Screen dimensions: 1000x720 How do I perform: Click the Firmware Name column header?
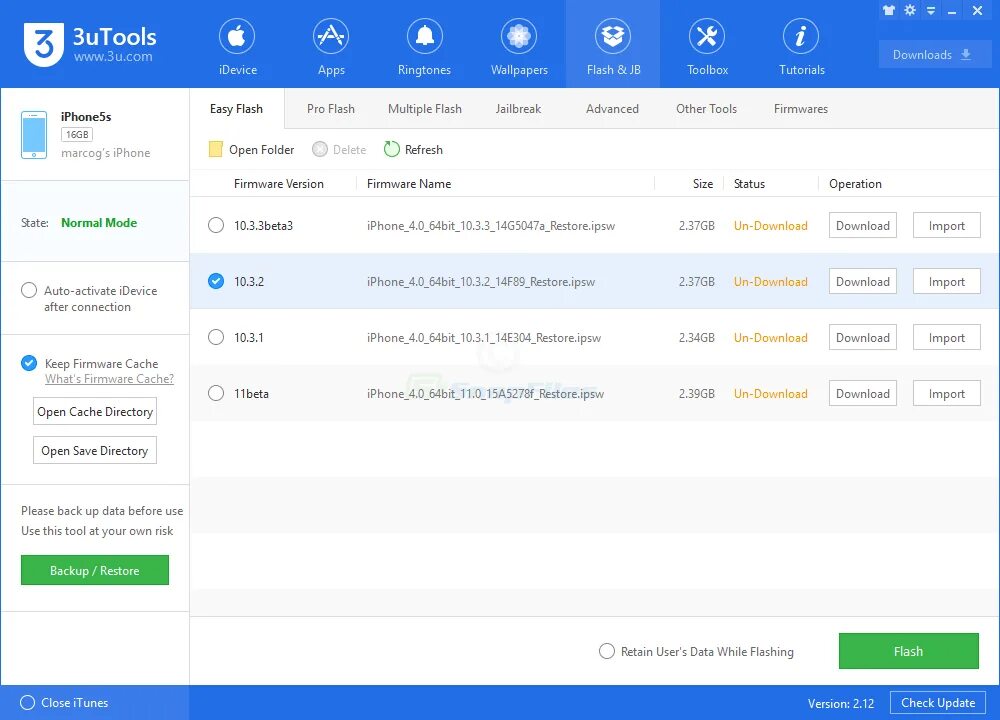point(409,184)
